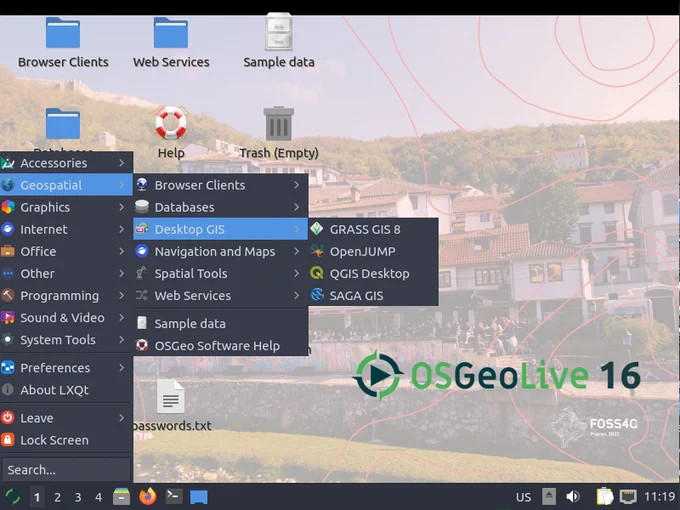Open the Databases submenu entry
Screen dimensions: 680x510
click(x=220, y=207)
